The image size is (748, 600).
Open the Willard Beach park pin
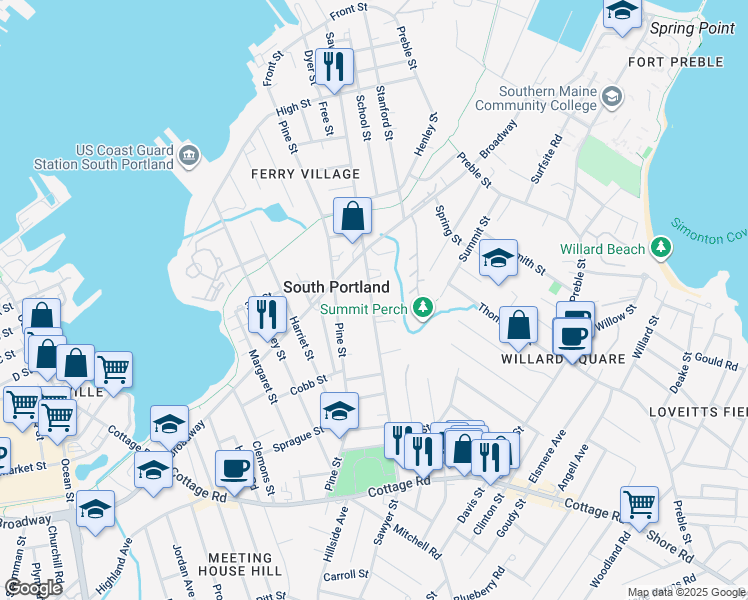click(661, 248)
